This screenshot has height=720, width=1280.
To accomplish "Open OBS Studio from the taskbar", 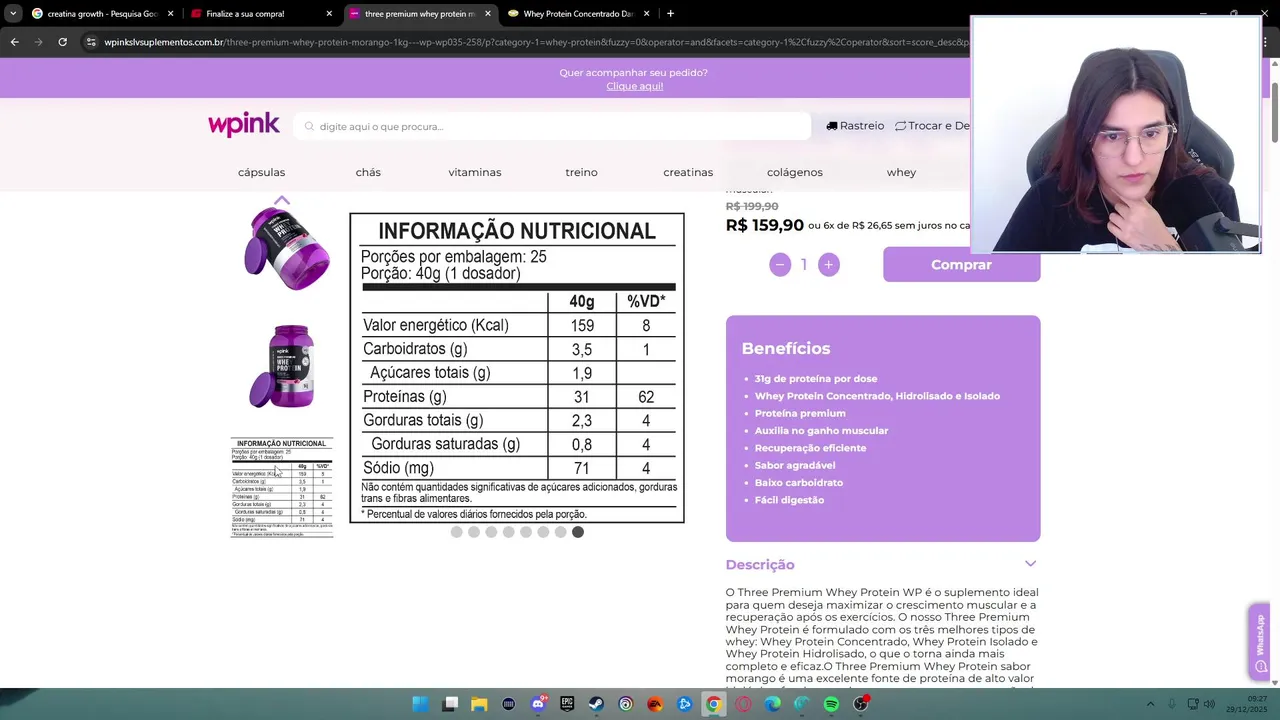I will (860, 704).
